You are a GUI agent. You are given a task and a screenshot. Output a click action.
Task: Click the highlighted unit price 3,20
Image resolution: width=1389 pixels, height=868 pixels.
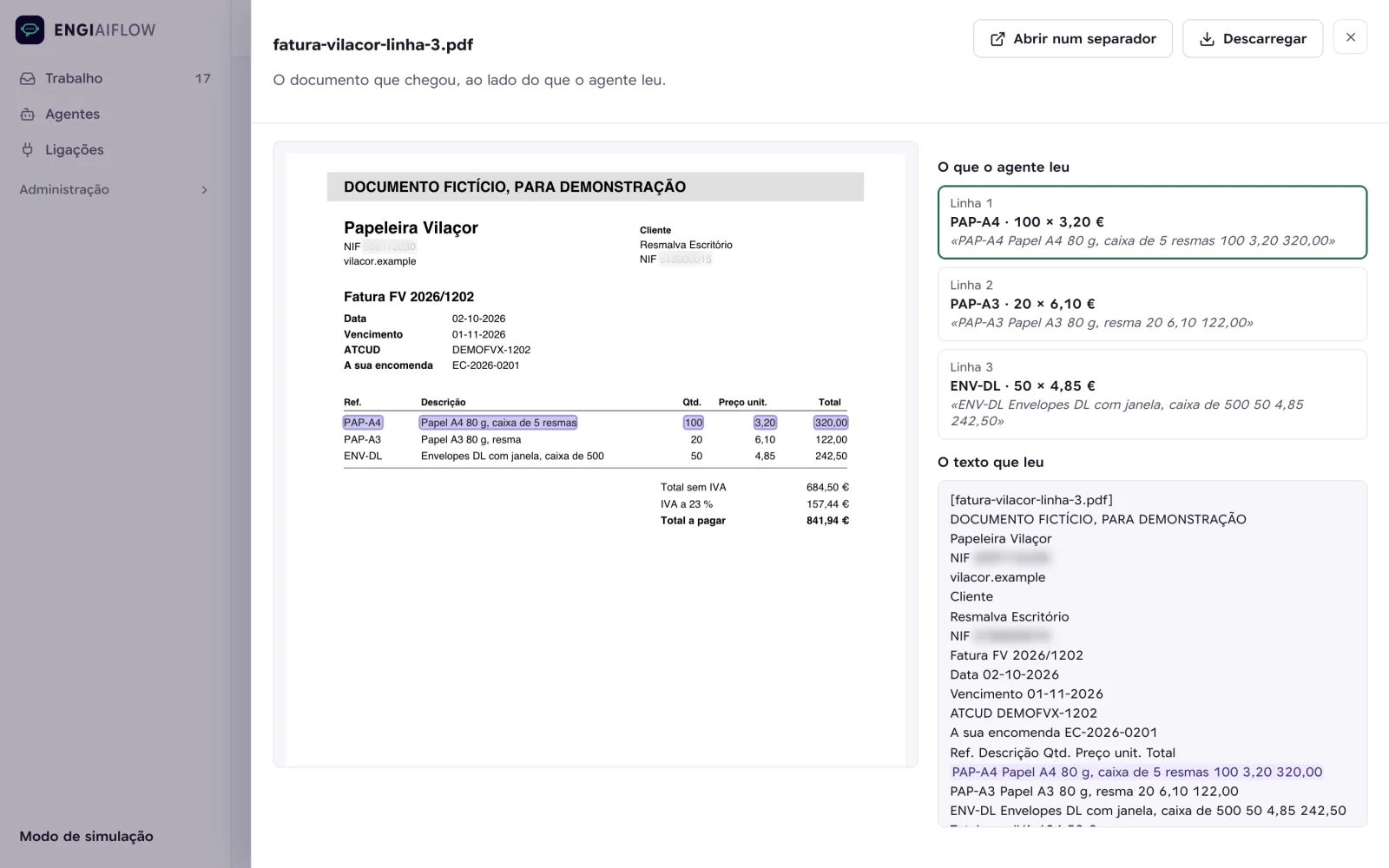(x=765, y=423)
